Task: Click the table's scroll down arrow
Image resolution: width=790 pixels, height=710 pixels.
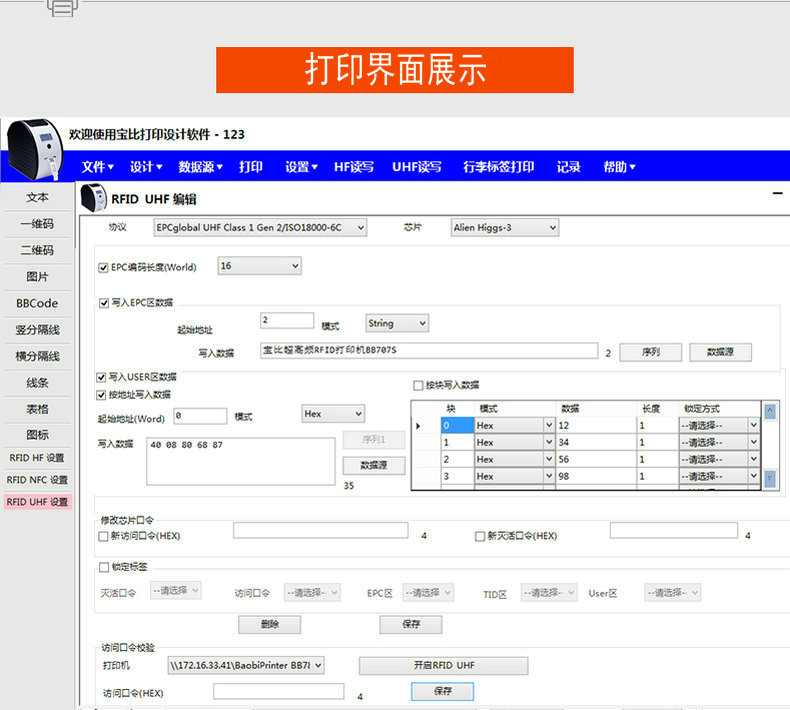Action: tap(770, 479)
